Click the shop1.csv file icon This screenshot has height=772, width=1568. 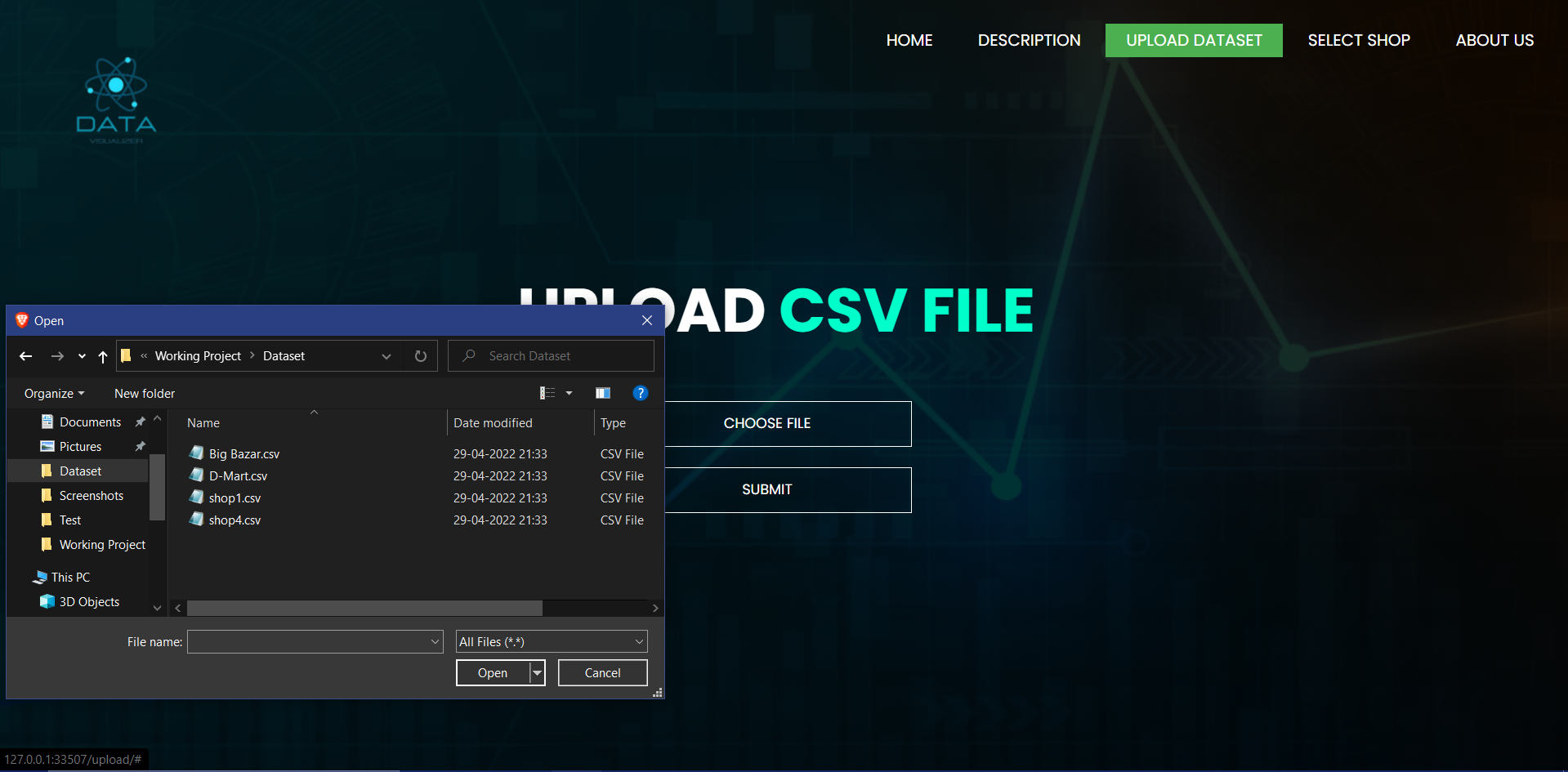[x=196, y=497]
